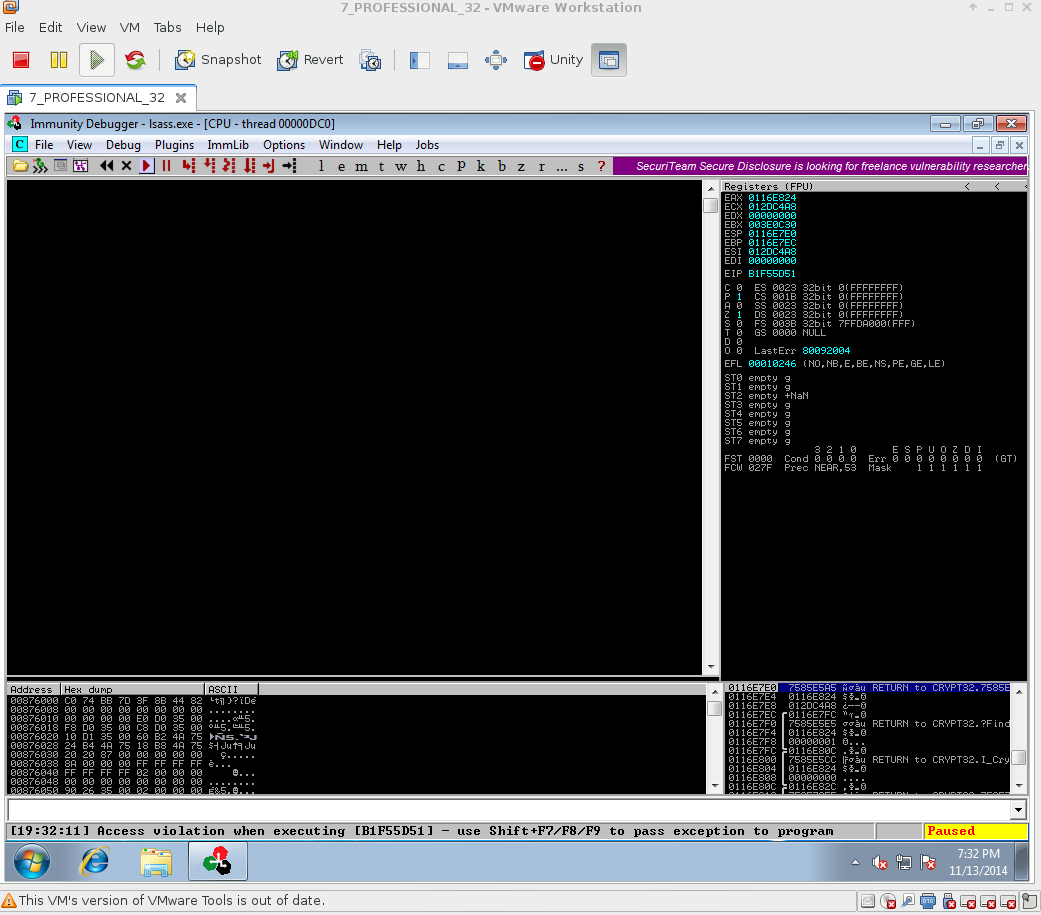Enter full screen mode icon

coord(496,60)
